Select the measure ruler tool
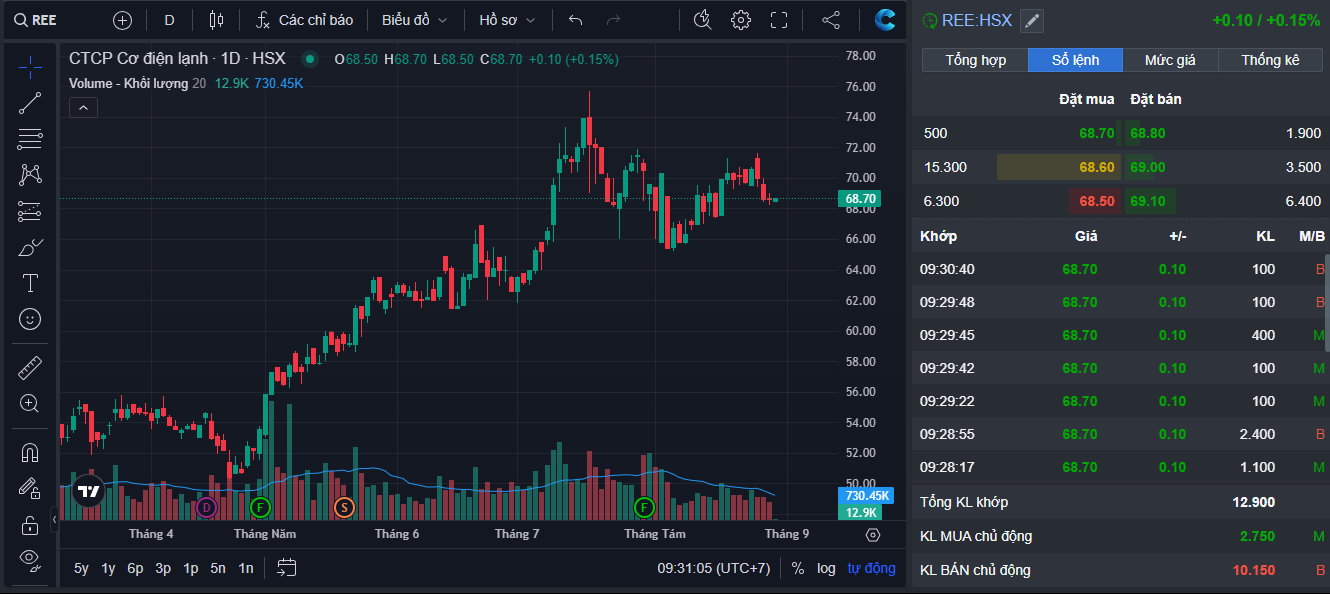1330x594 pixels. pyautogui.click(x=30, y=367)
